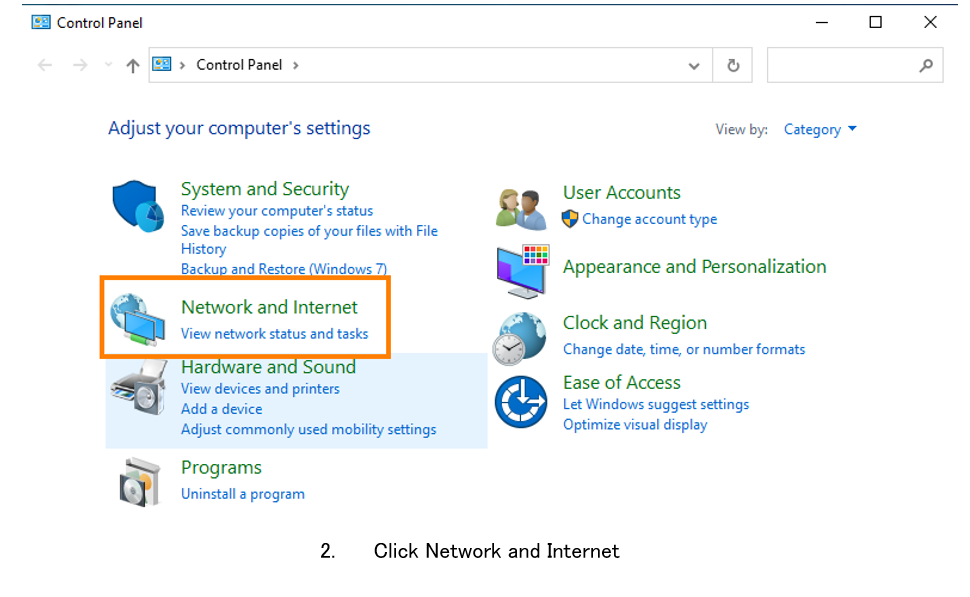
Task: Click the Control Panel search box
Action: 842,65
